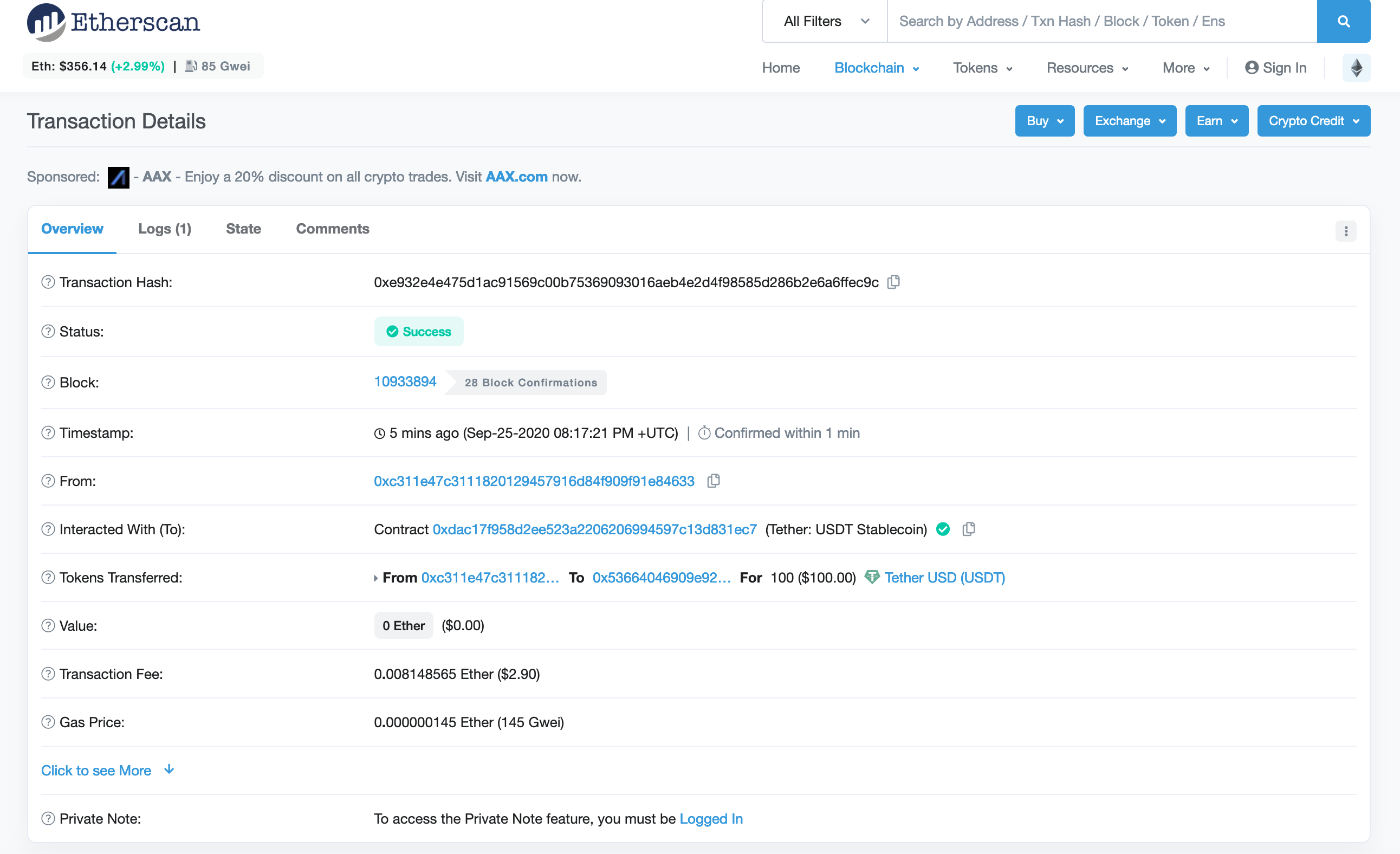
Task: Focus the address search input field
Action: [1101, 21]
